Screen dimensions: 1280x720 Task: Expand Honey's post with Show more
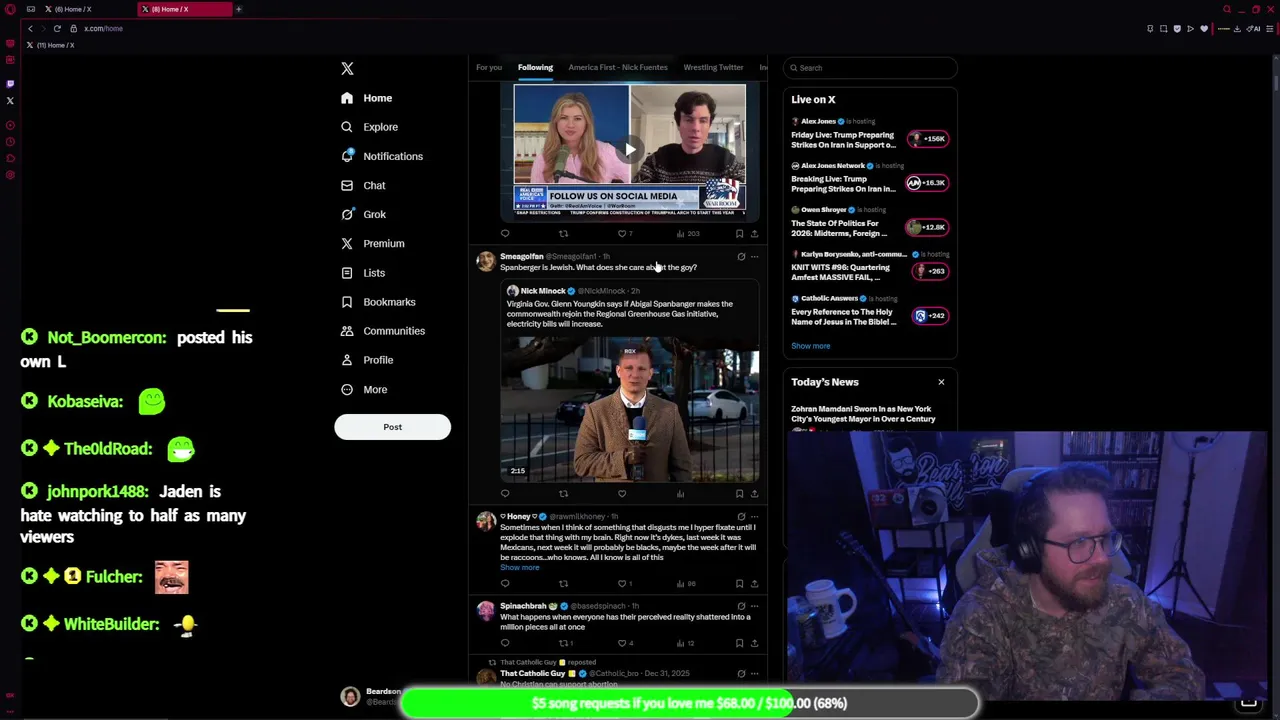click(519, 568)
